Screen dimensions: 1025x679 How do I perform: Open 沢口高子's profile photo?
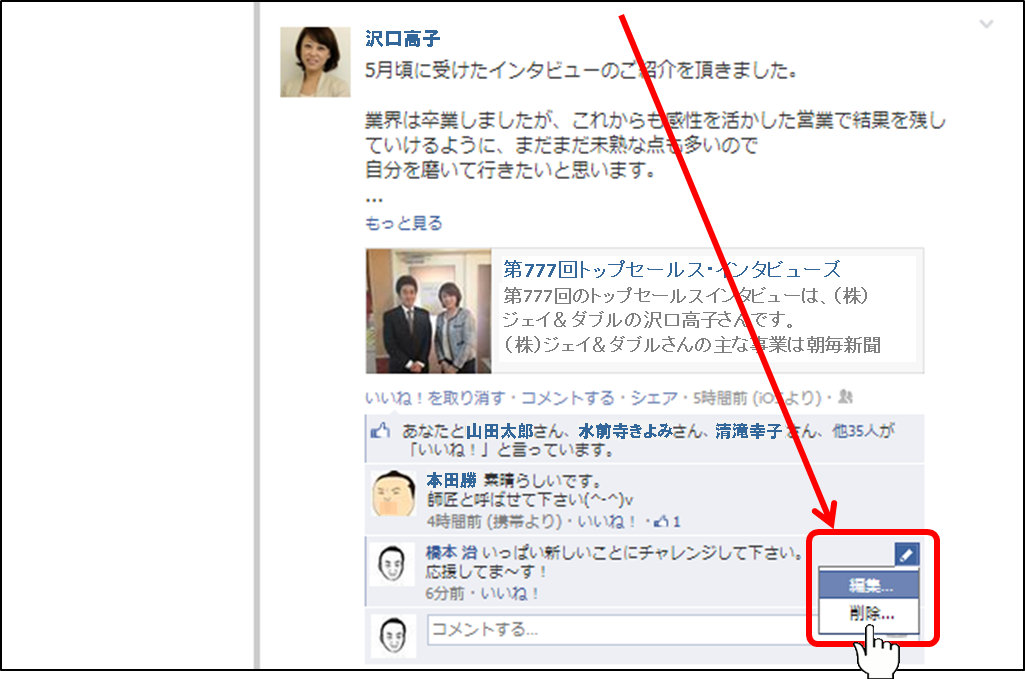315,62
